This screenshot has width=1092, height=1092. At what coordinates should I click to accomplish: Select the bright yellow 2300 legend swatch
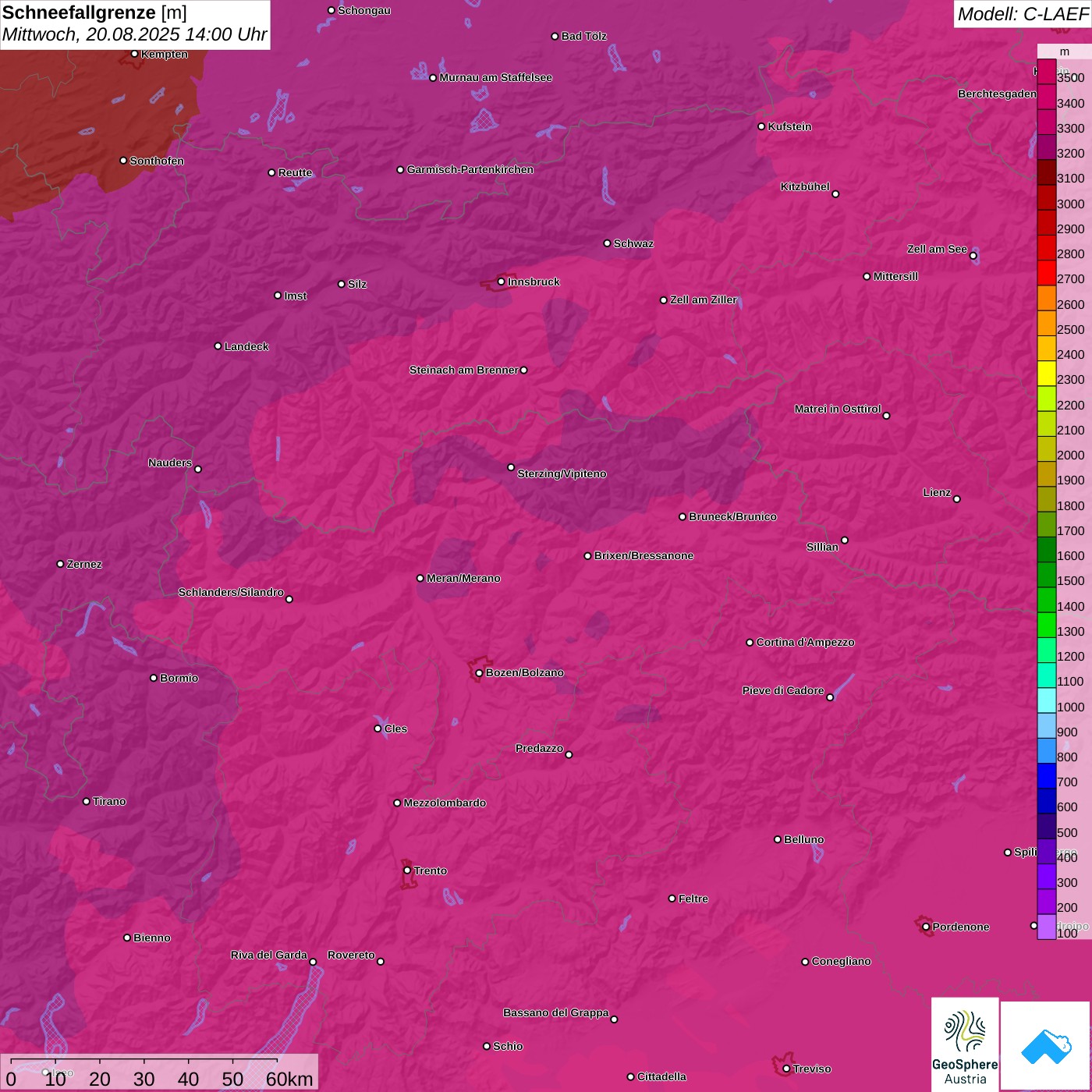click(x=1047, y=374)
